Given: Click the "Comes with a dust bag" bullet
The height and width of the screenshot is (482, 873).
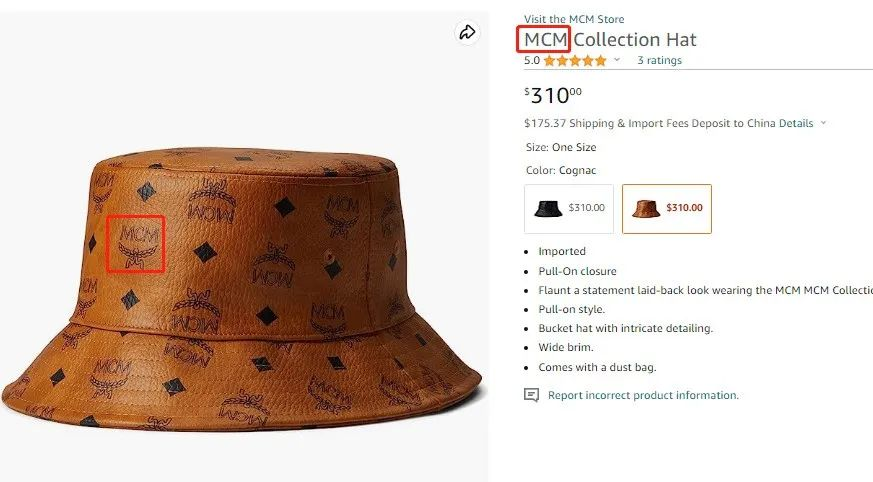Looking at the screenshot, I should 597,367.
